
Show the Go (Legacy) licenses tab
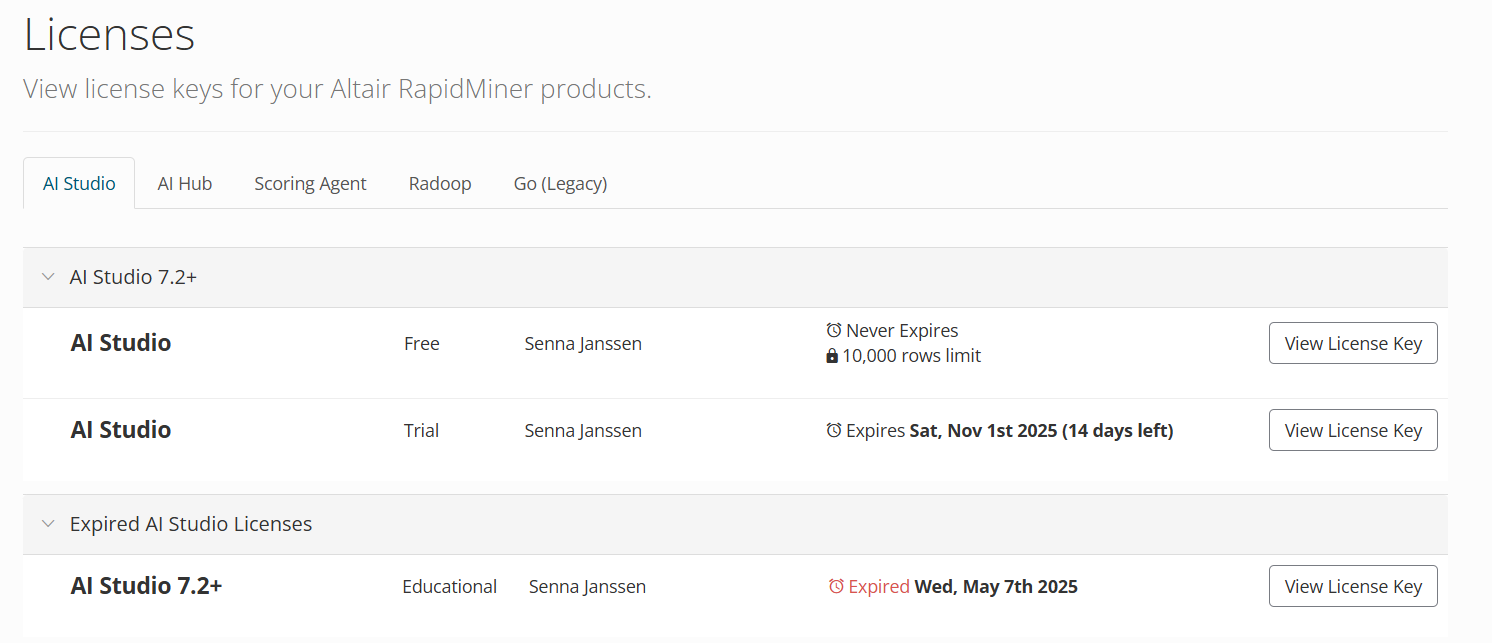[560, 184]
